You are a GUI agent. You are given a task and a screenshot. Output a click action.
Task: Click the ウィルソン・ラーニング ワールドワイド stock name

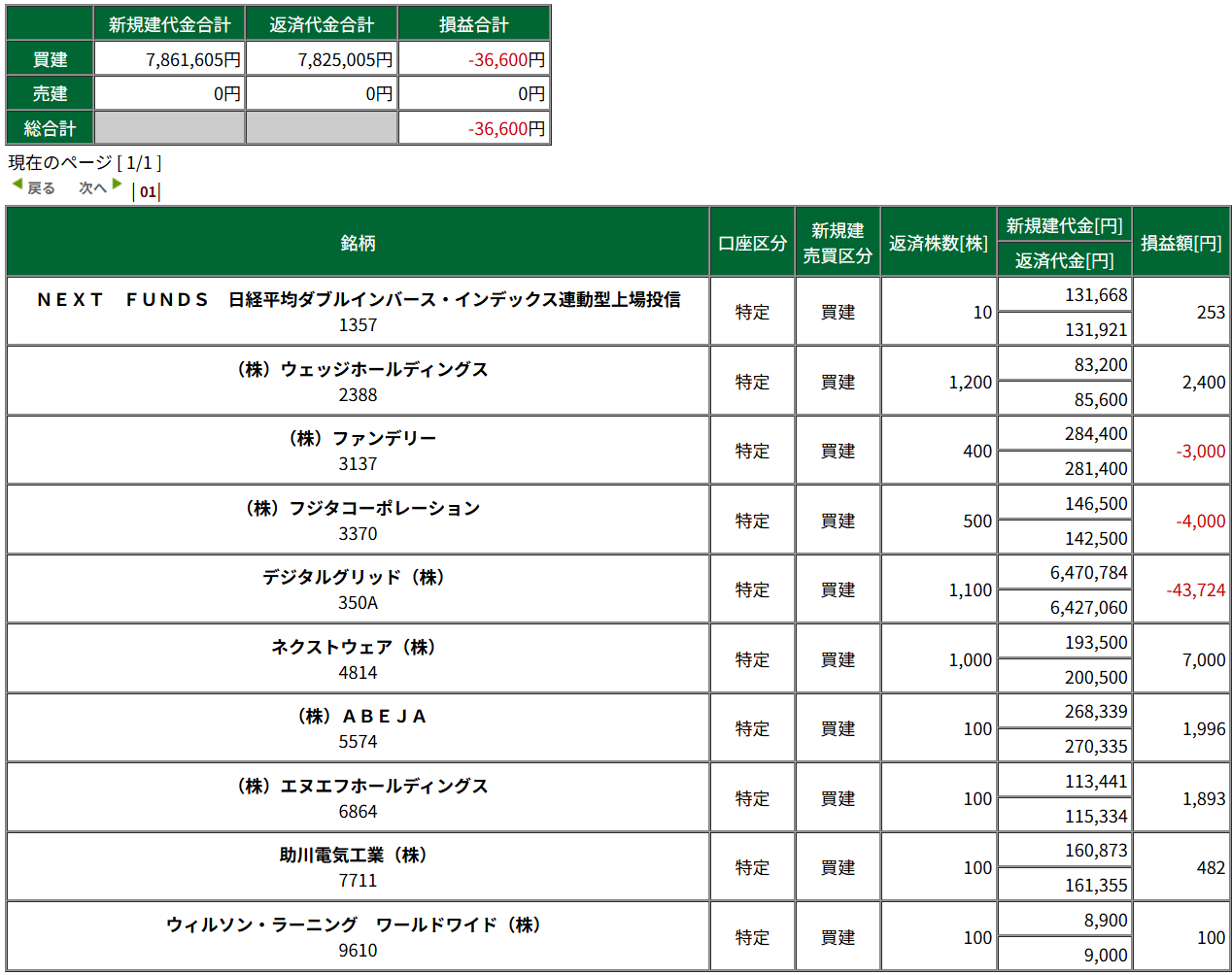click(358, 925)
